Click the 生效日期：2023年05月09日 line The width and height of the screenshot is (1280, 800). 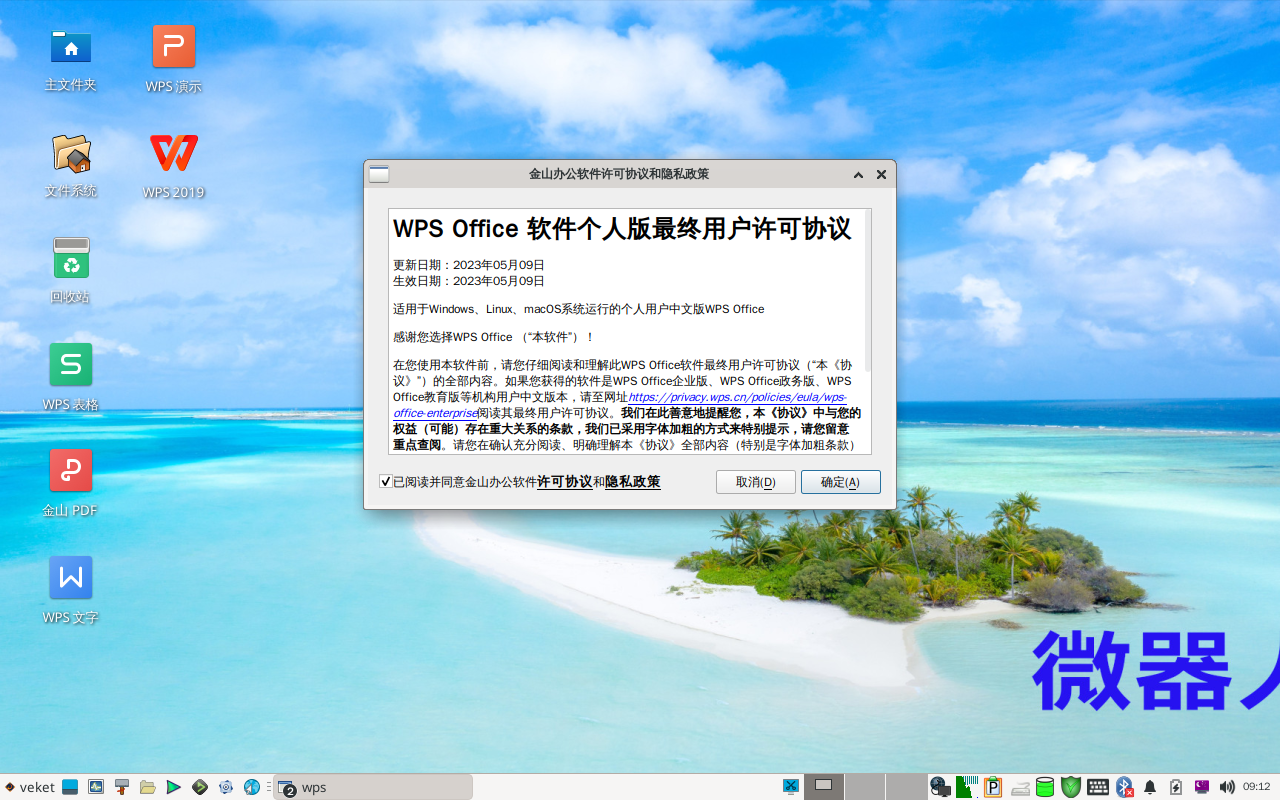469,281
